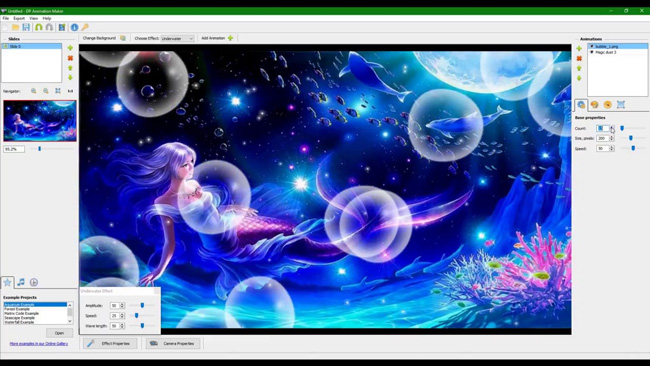Image resolution: width=650 pixels, height=366 pixels.
Task: Click the Navigator preview thumbnail
Action: click(x=40, y=121)
